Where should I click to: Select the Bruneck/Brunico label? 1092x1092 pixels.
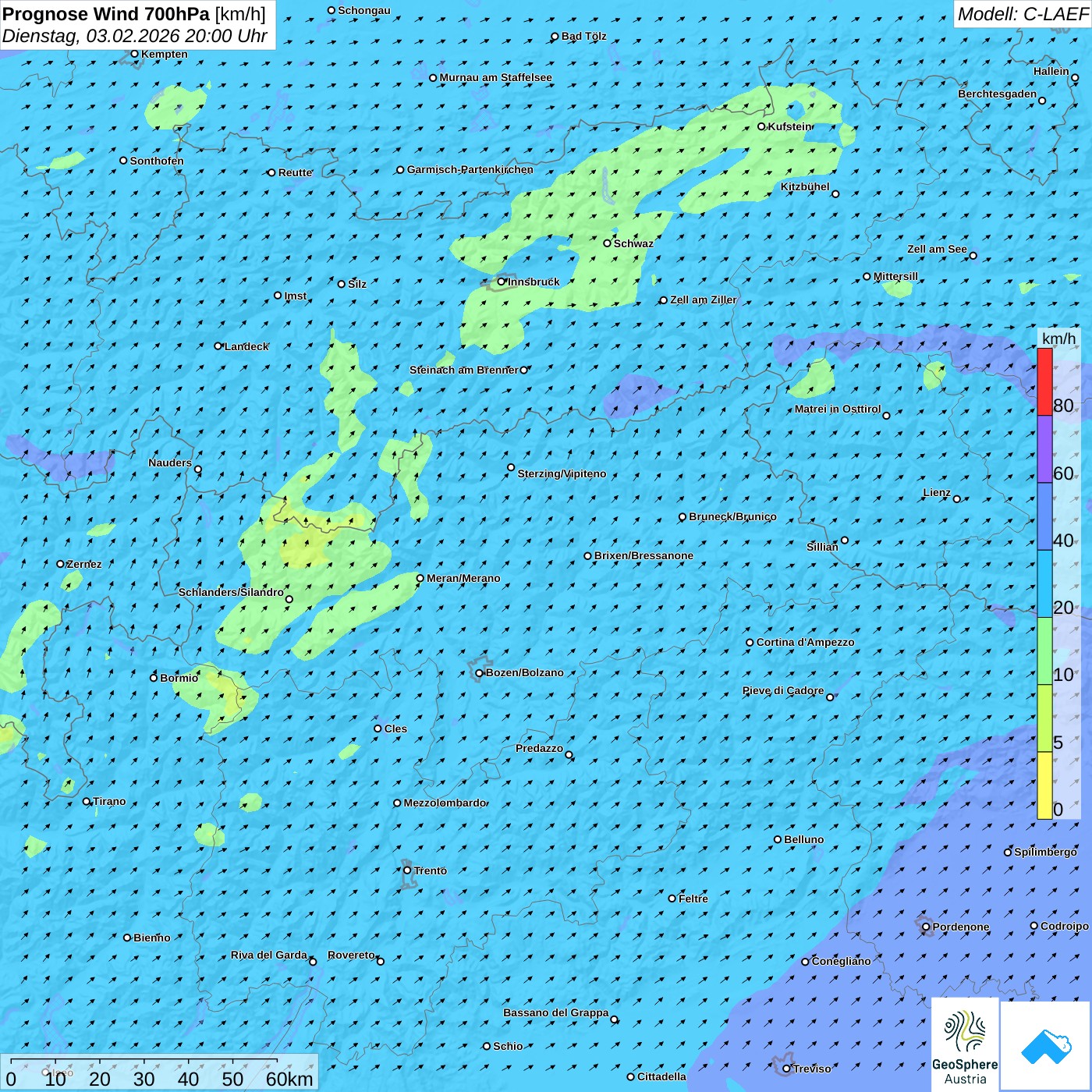[732, 516]
